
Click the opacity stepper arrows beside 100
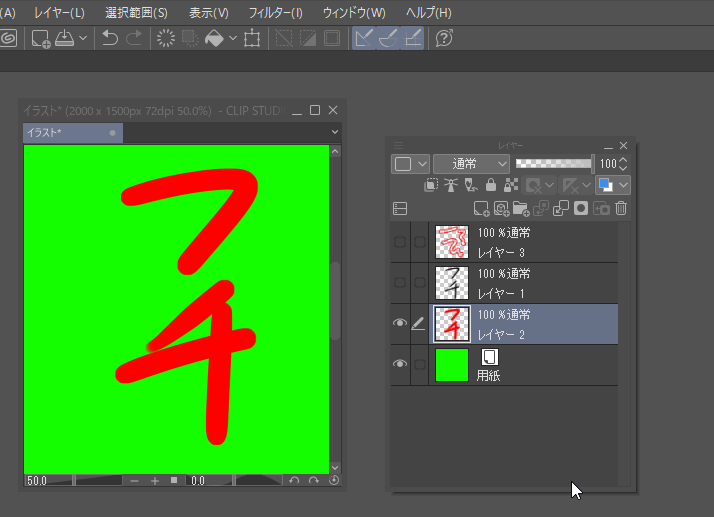click(623, 164)
